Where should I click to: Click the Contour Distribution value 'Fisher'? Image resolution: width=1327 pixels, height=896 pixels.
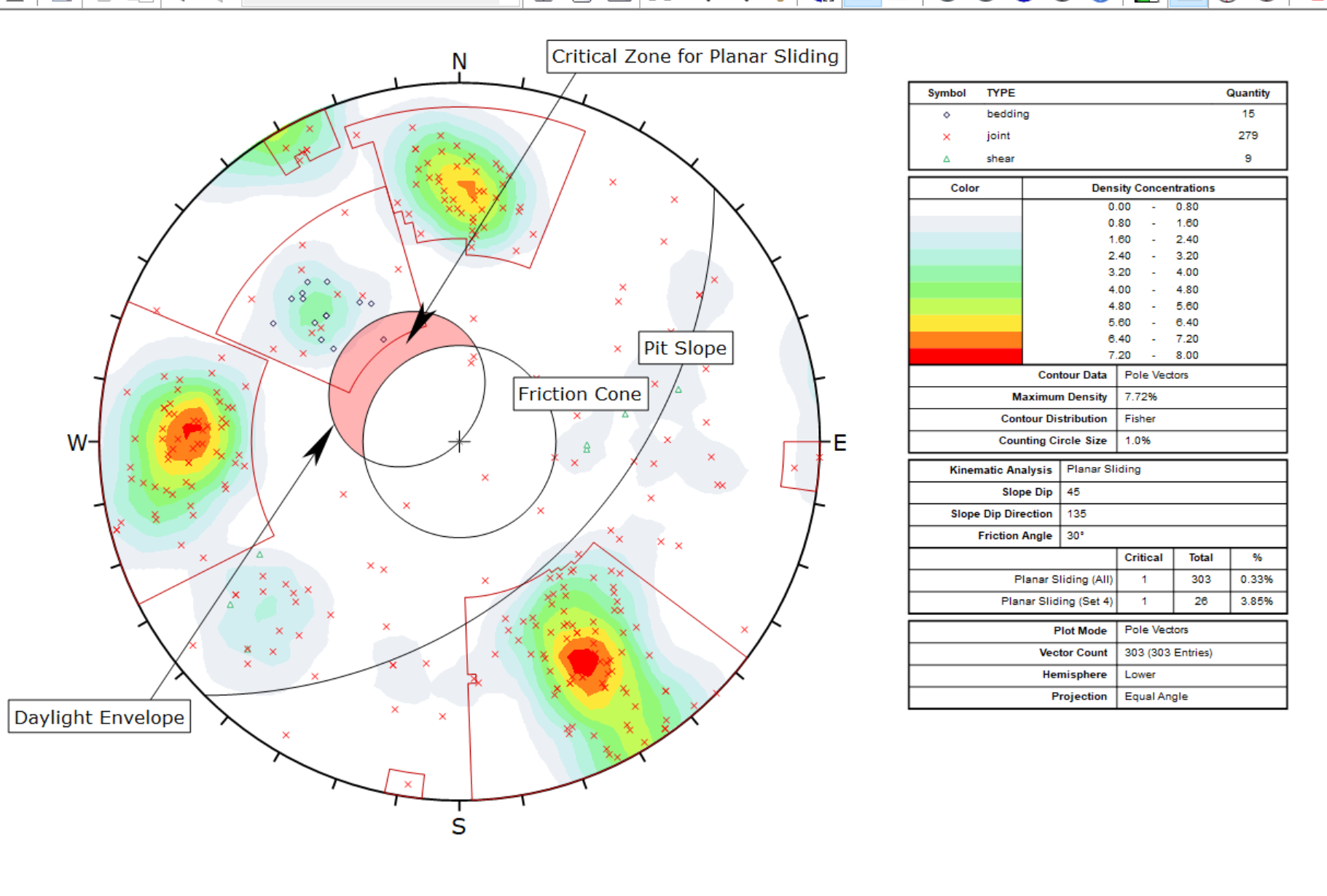(1140, 419)
